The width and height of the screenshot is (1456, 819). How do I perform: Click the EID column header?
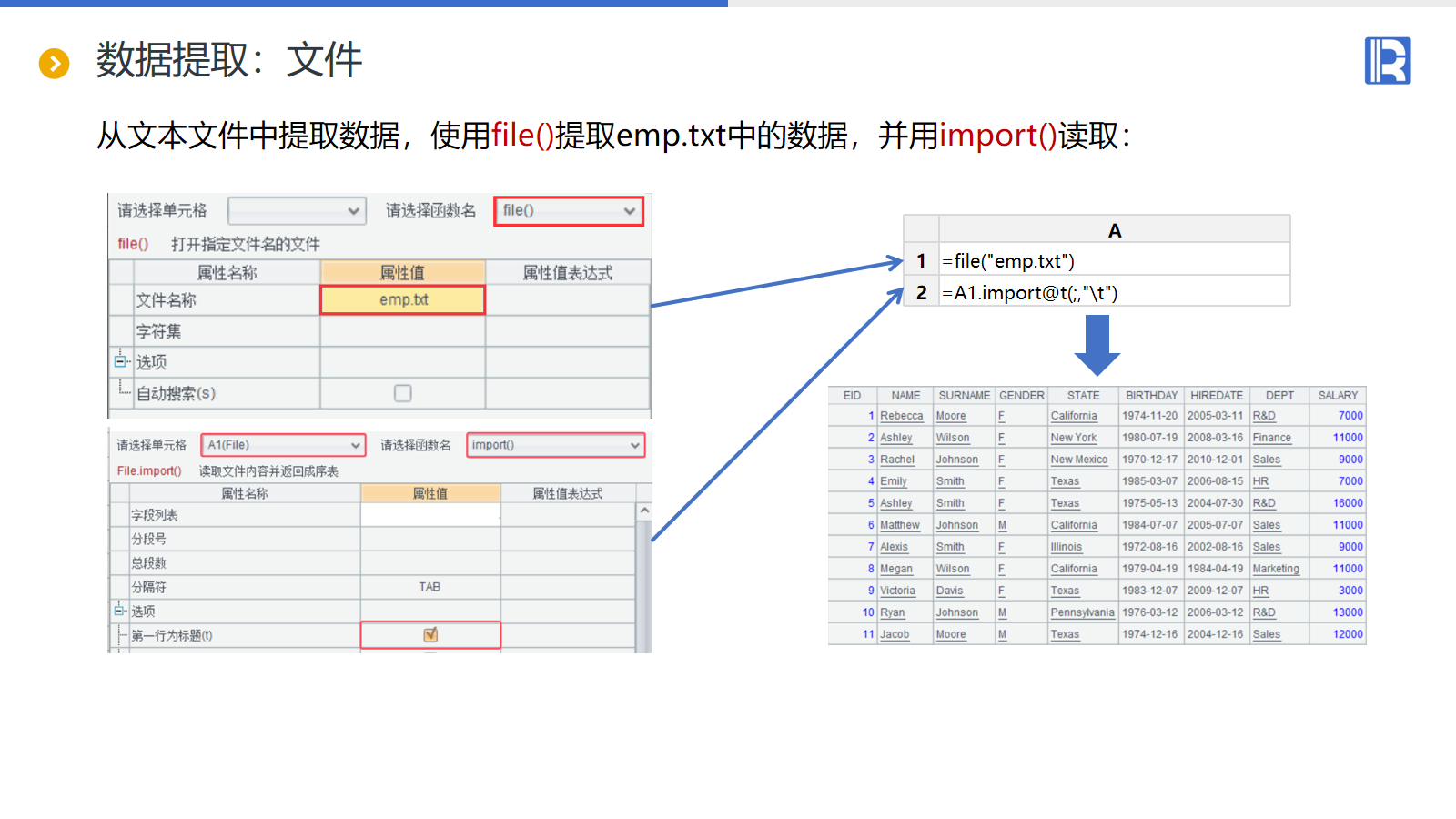tap(853, 396)
